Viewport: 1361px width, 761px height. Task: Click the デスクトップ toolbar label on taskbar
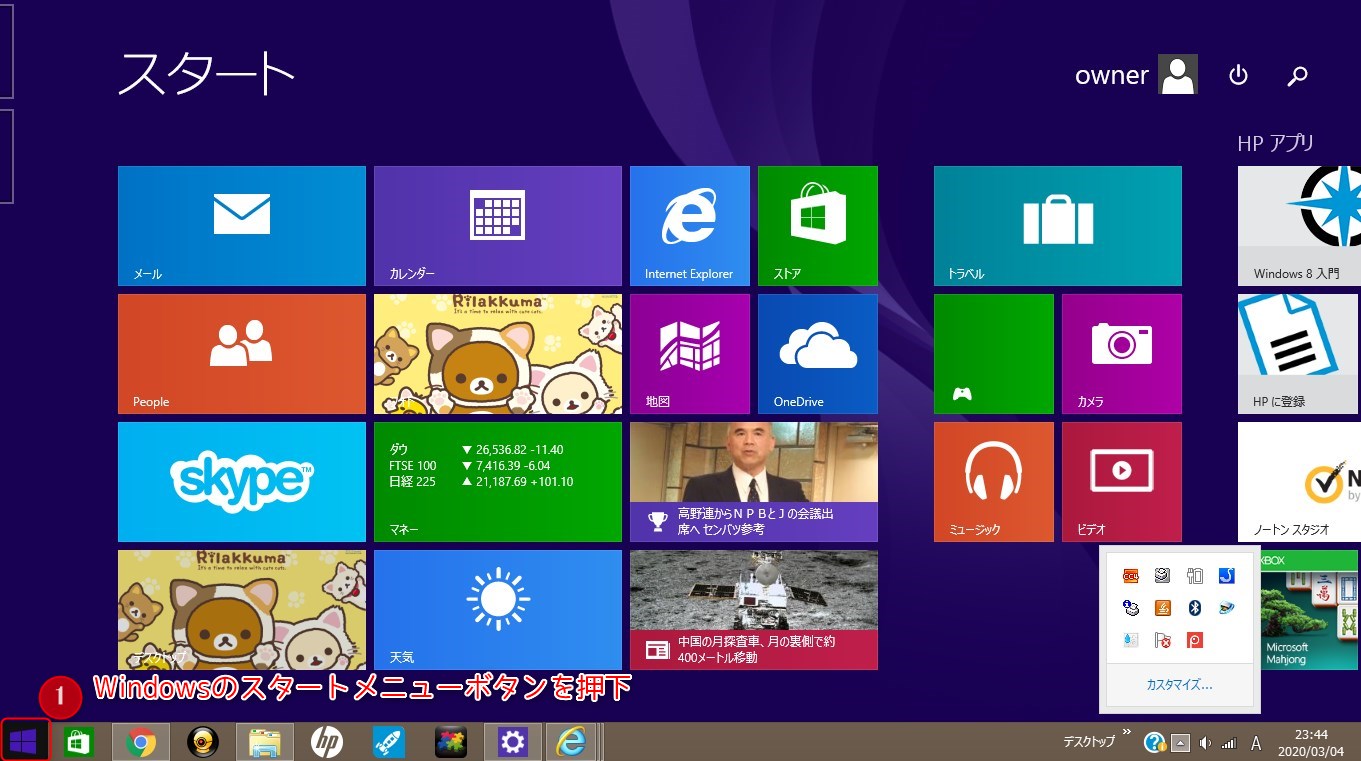pyautogui.click(x=1088, y=742)
